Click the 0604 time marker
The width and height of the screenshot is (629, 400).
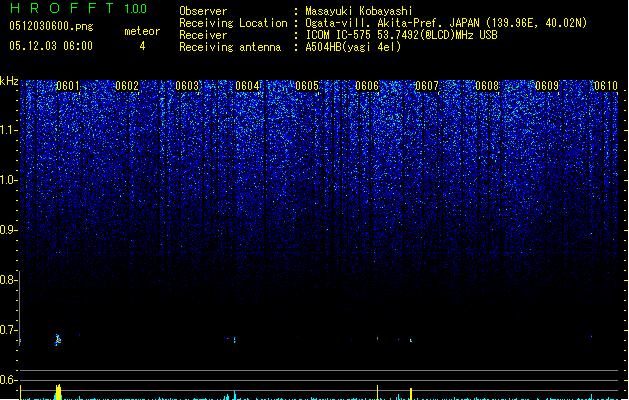click(247, 86)
